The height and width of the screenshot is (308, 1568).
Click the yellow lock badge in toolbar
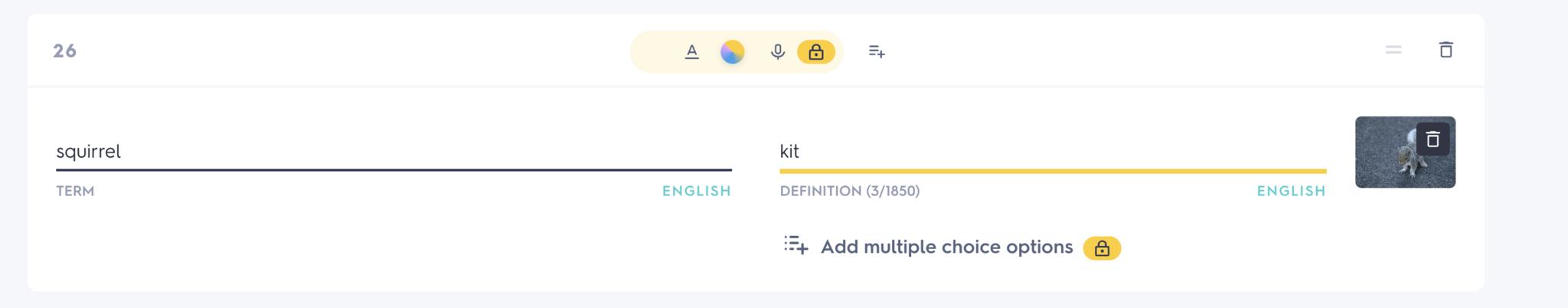pyautogui.click(x=815, y=51)
